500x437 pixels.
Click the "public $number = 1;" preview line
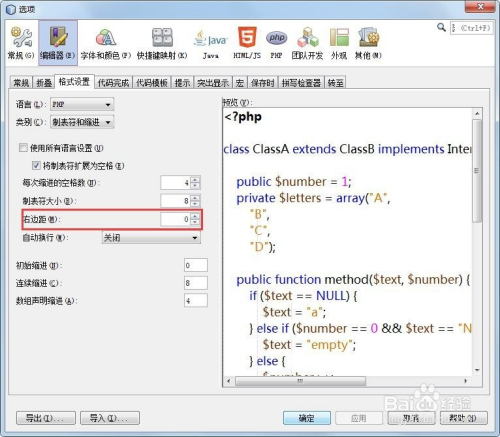pos(294,182)
